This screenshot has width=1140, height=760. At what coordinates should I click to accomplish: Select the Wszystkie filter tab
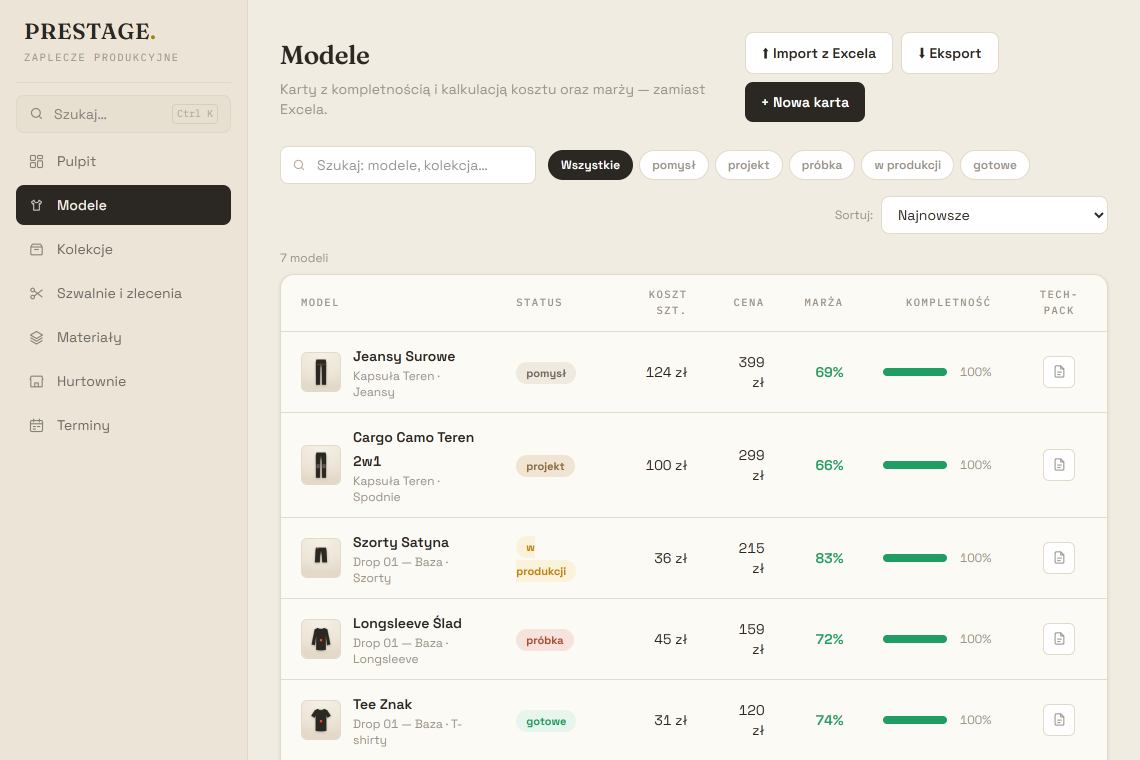point(590,165)
